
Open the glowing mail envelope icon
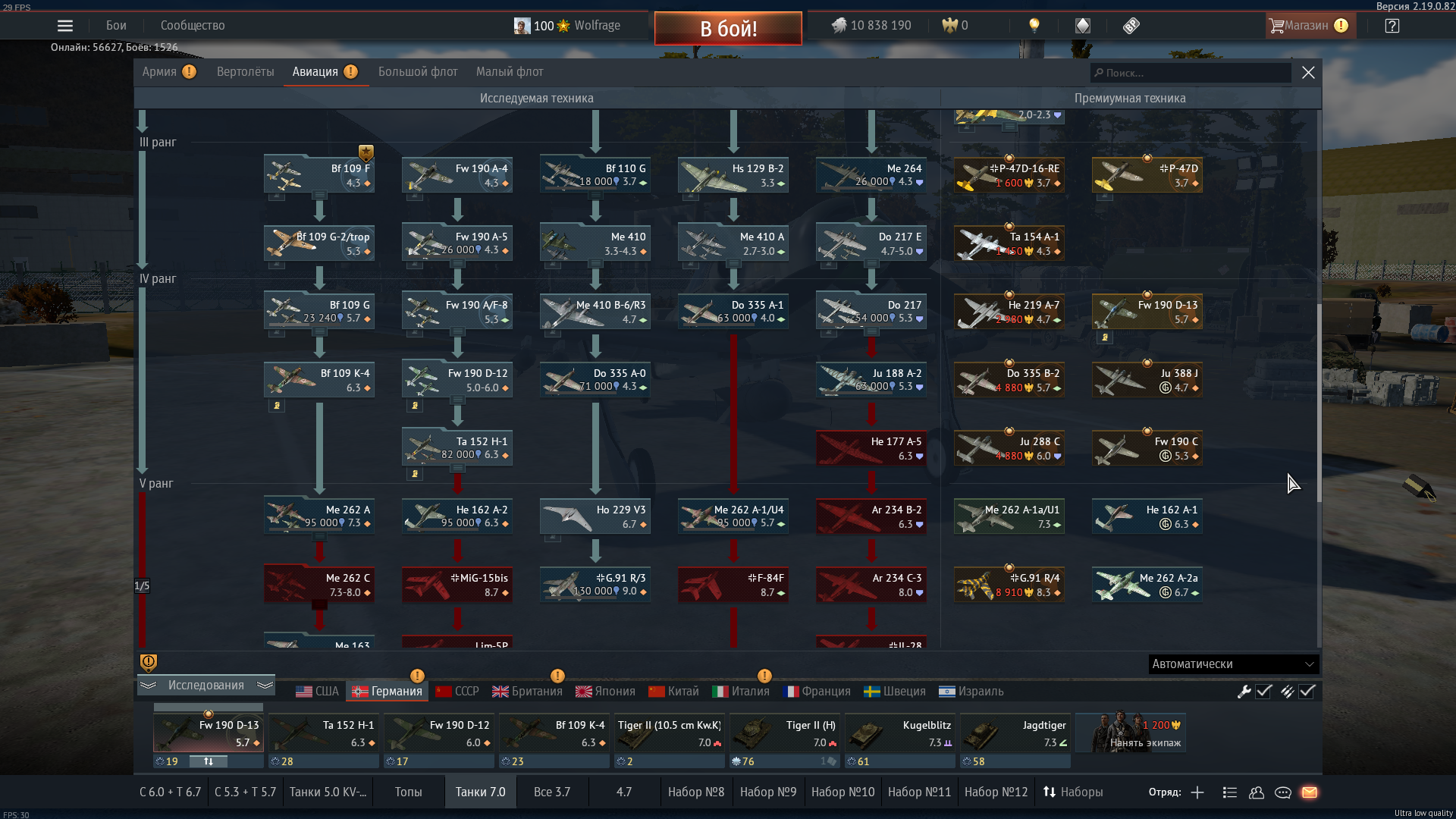tap(1310, 792)
